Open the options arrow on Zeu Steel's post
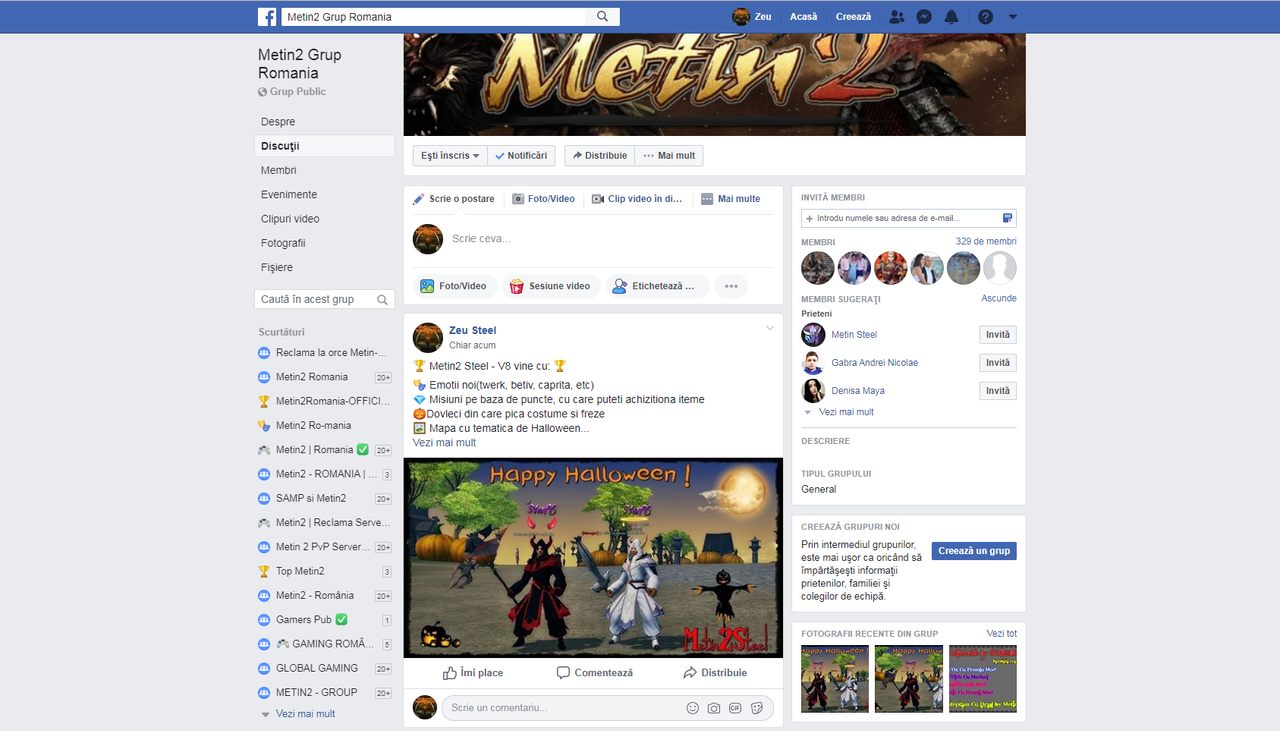Image resolution: width=1280 pixels, height=731 pixels. [770, 327]
